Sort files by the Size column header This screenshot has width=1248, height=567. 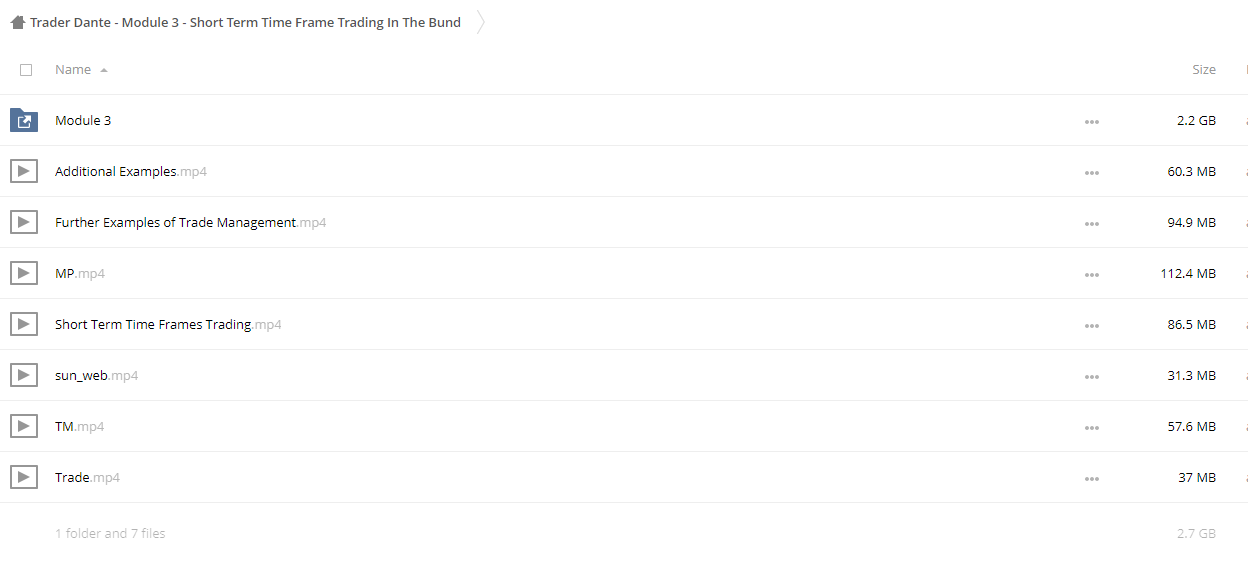[x=1204, y=70]
